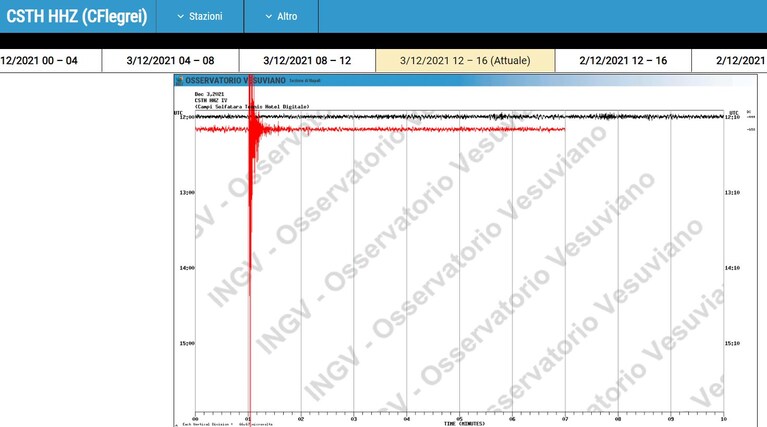Click the Stazioni chevron arrow
This screenshot has width=767, height=427.
click(180, 17)
